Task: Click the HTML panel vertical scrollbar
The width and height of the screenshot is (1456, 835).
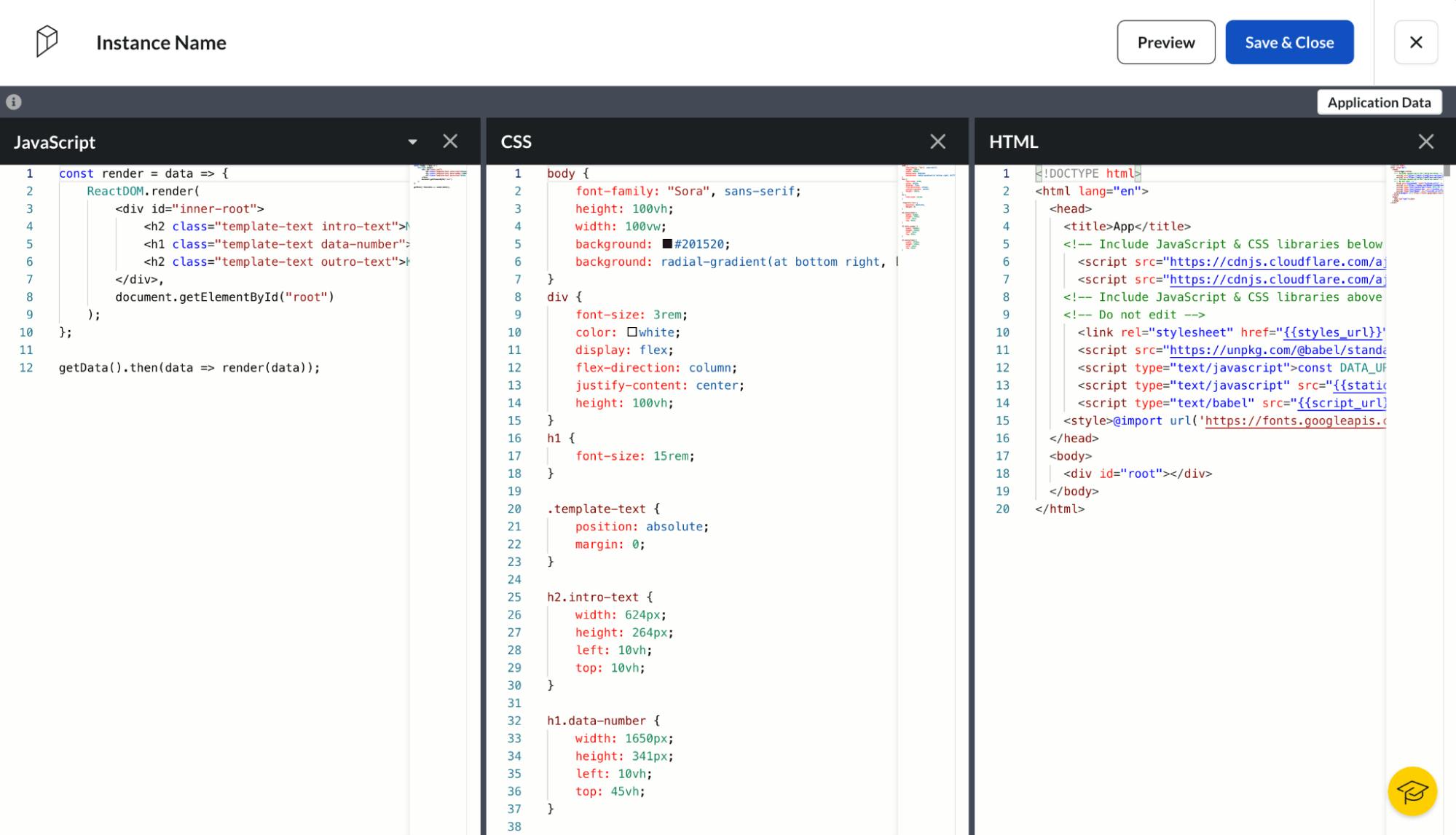Action: [x=1447, y=172]
